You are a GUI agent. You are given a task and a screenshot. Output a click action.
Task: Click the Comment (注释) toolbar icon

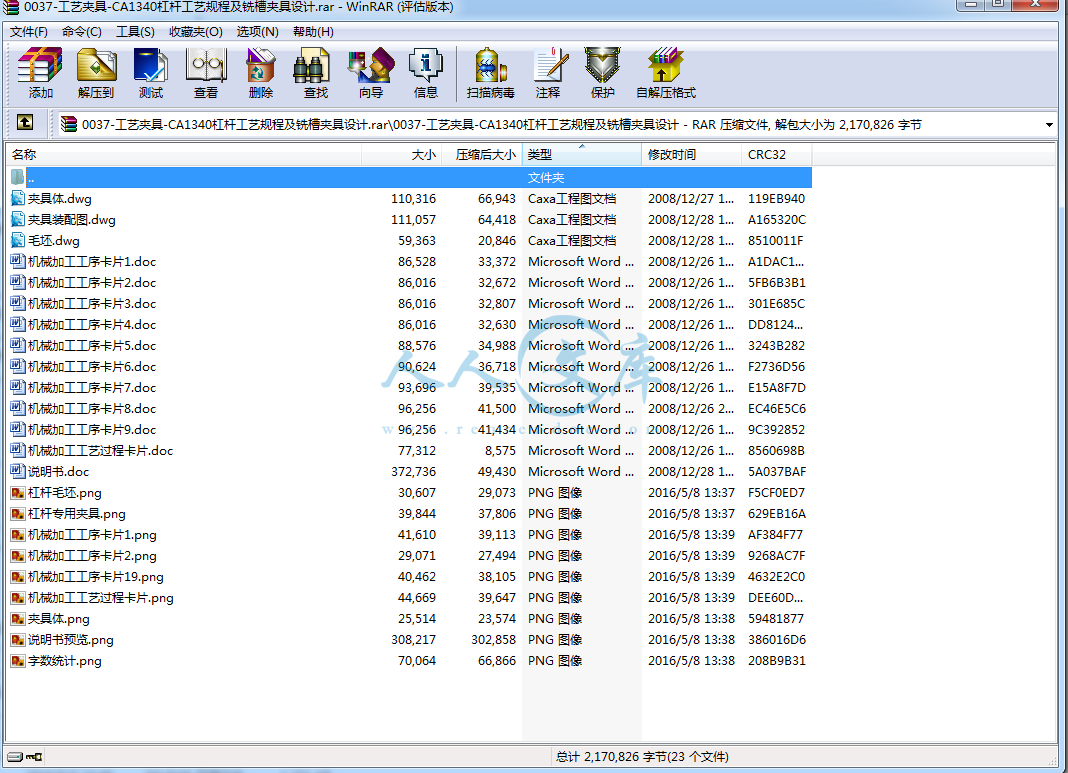548,72
